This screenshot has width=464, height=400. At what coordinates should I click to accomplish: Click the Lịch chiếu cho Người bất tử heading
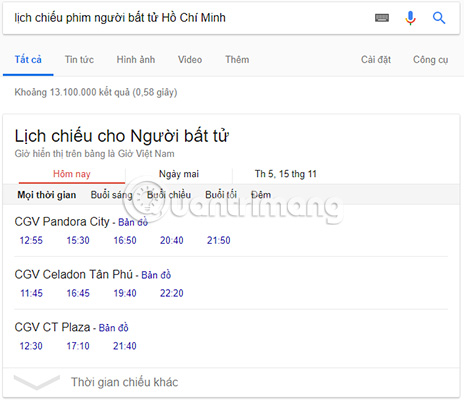coord(122,136)
